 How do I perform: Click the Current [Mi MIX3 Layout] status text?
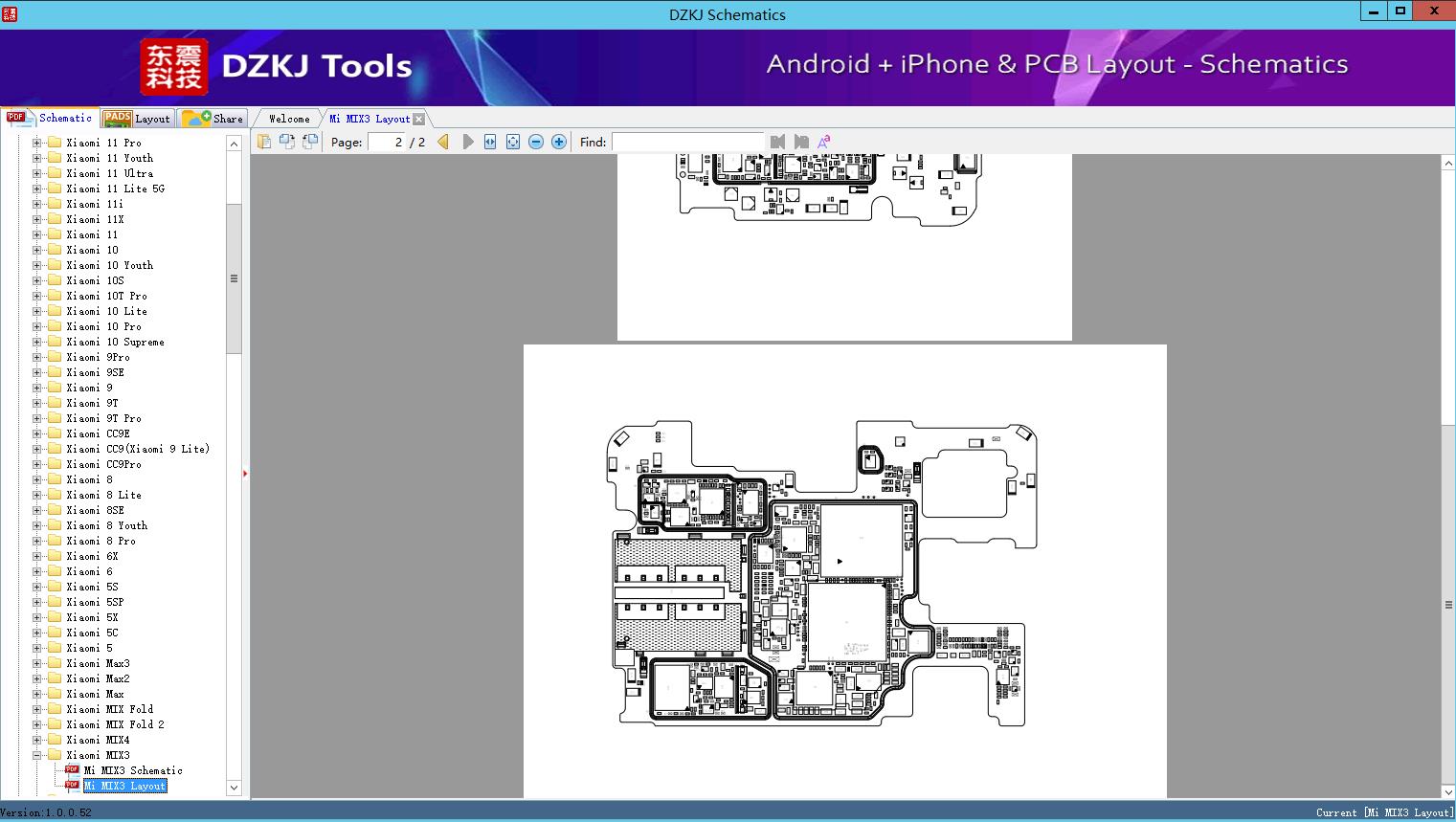[x=1384, y=812]
